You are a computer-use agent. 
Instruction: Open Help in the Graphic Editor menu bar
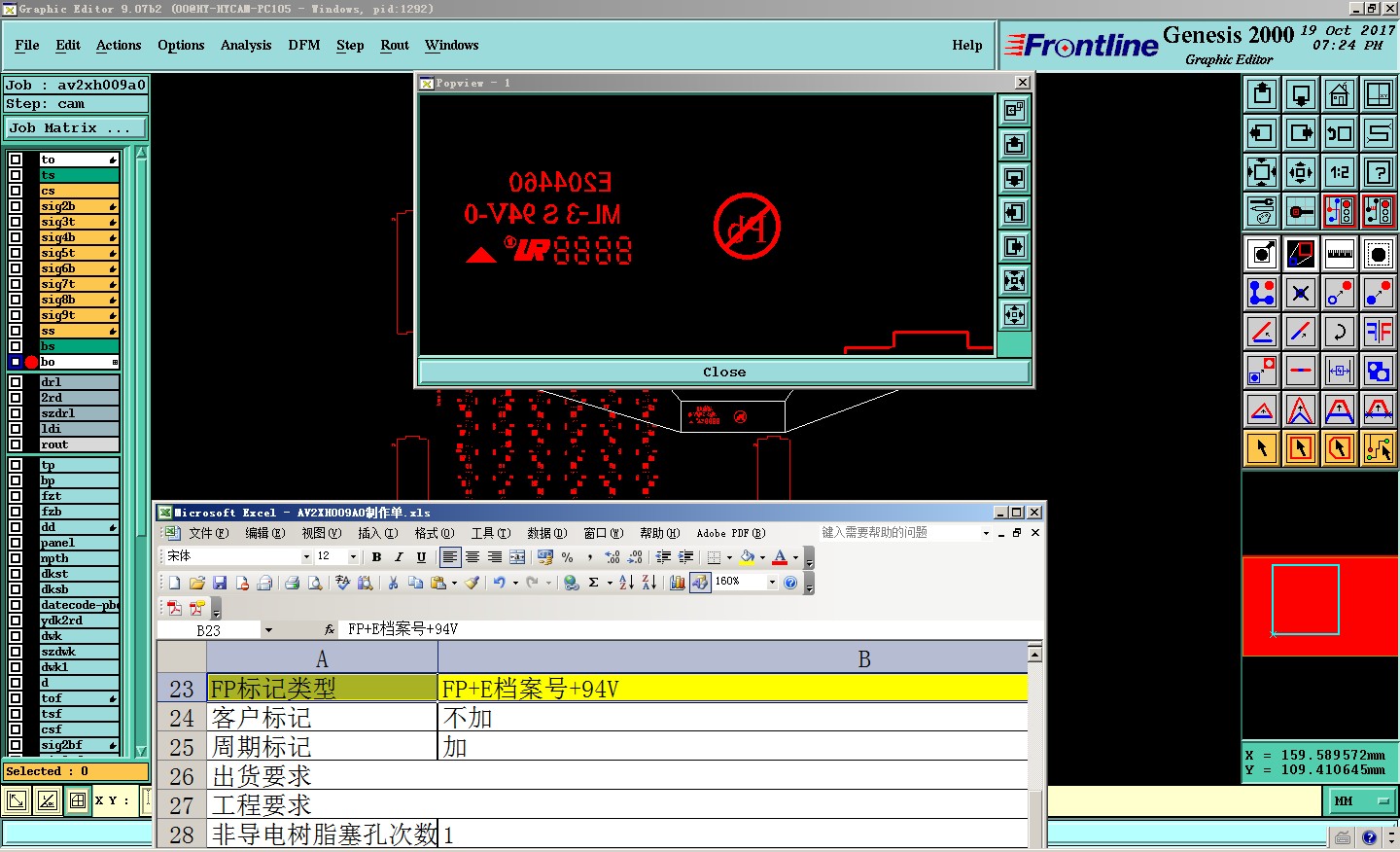tap(967, 45)
